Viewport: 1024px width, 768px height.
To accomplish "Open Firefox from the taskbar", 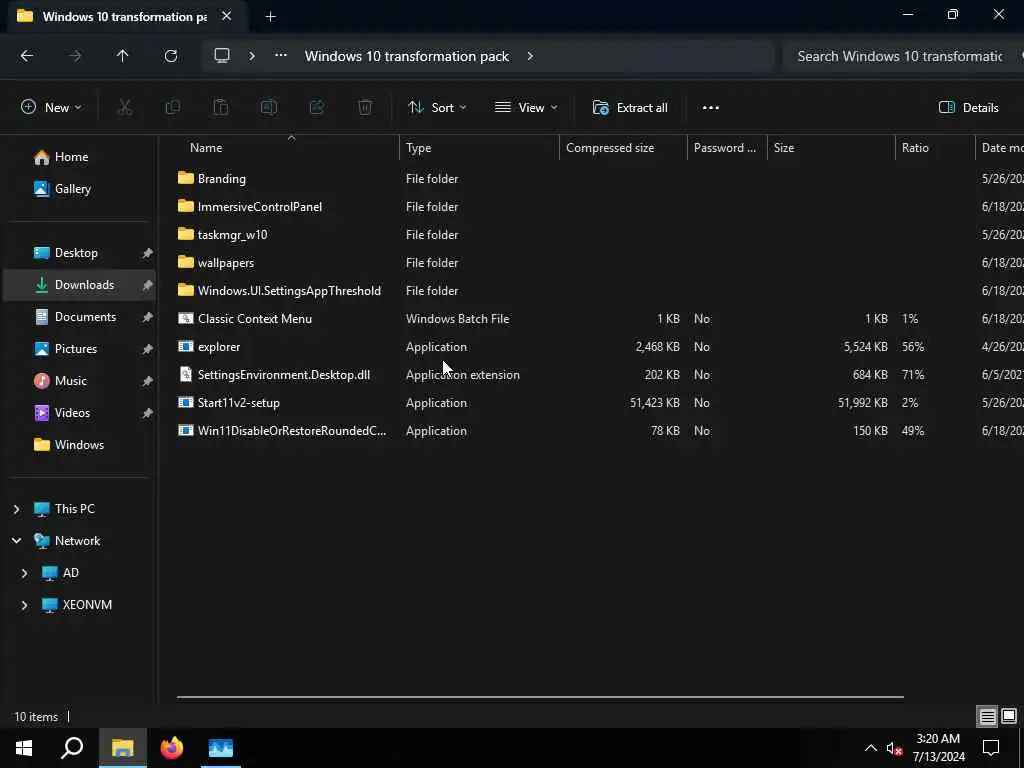I will click(x=172, y=748).
